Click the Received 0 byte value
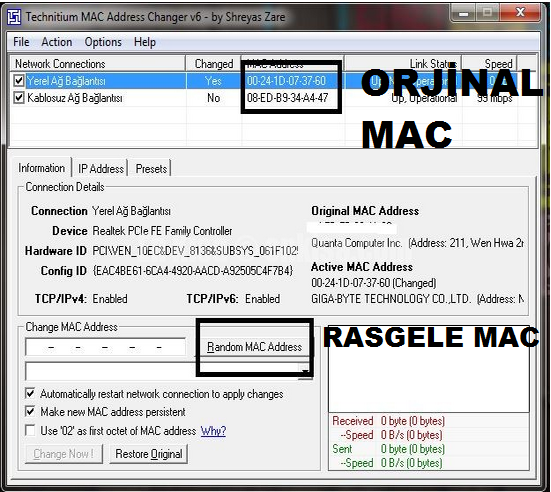 (x=413, y=421)
